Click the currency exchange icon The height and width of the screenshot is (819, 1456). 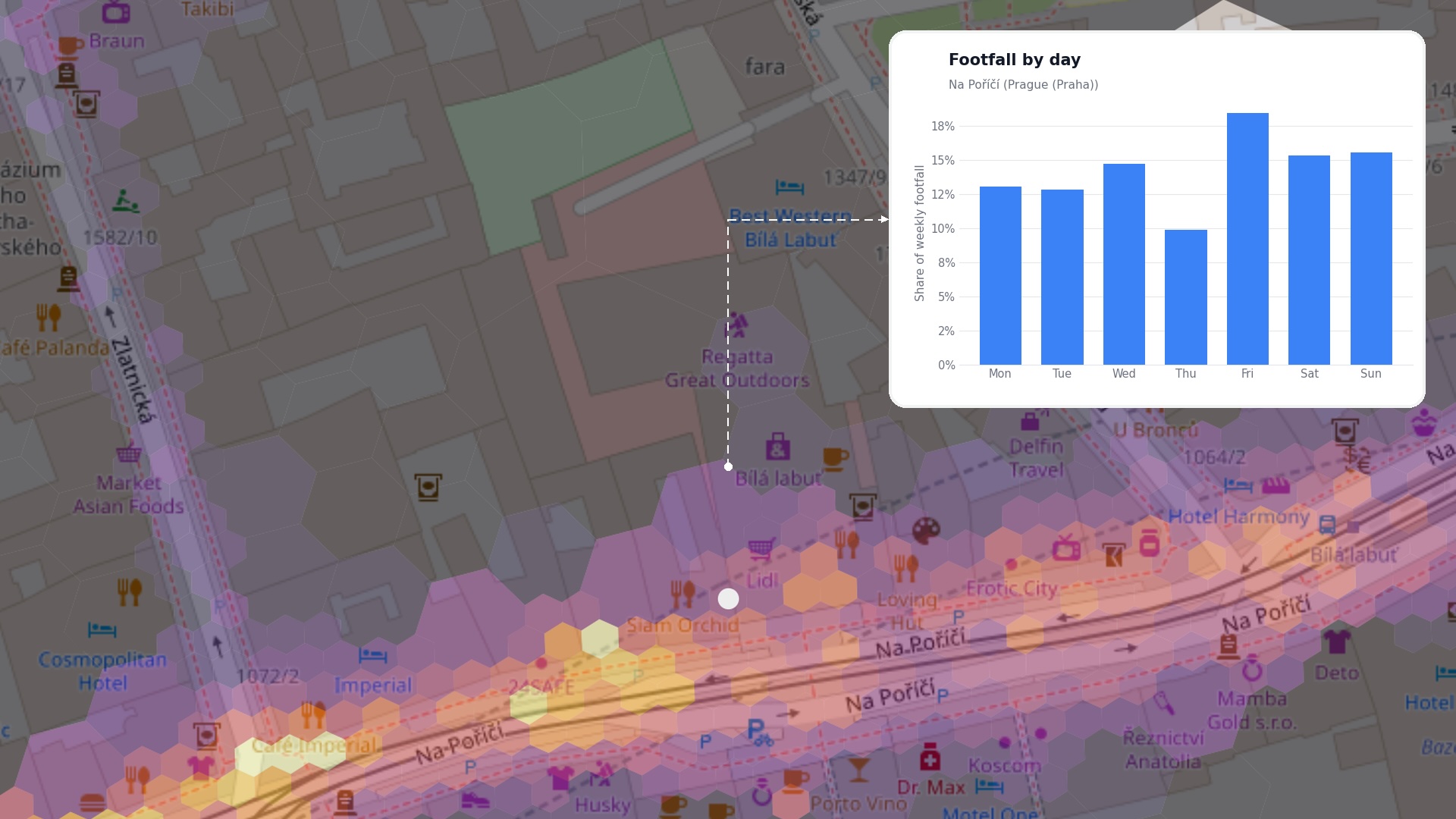pyautogui.click(x=1357, y=459)
